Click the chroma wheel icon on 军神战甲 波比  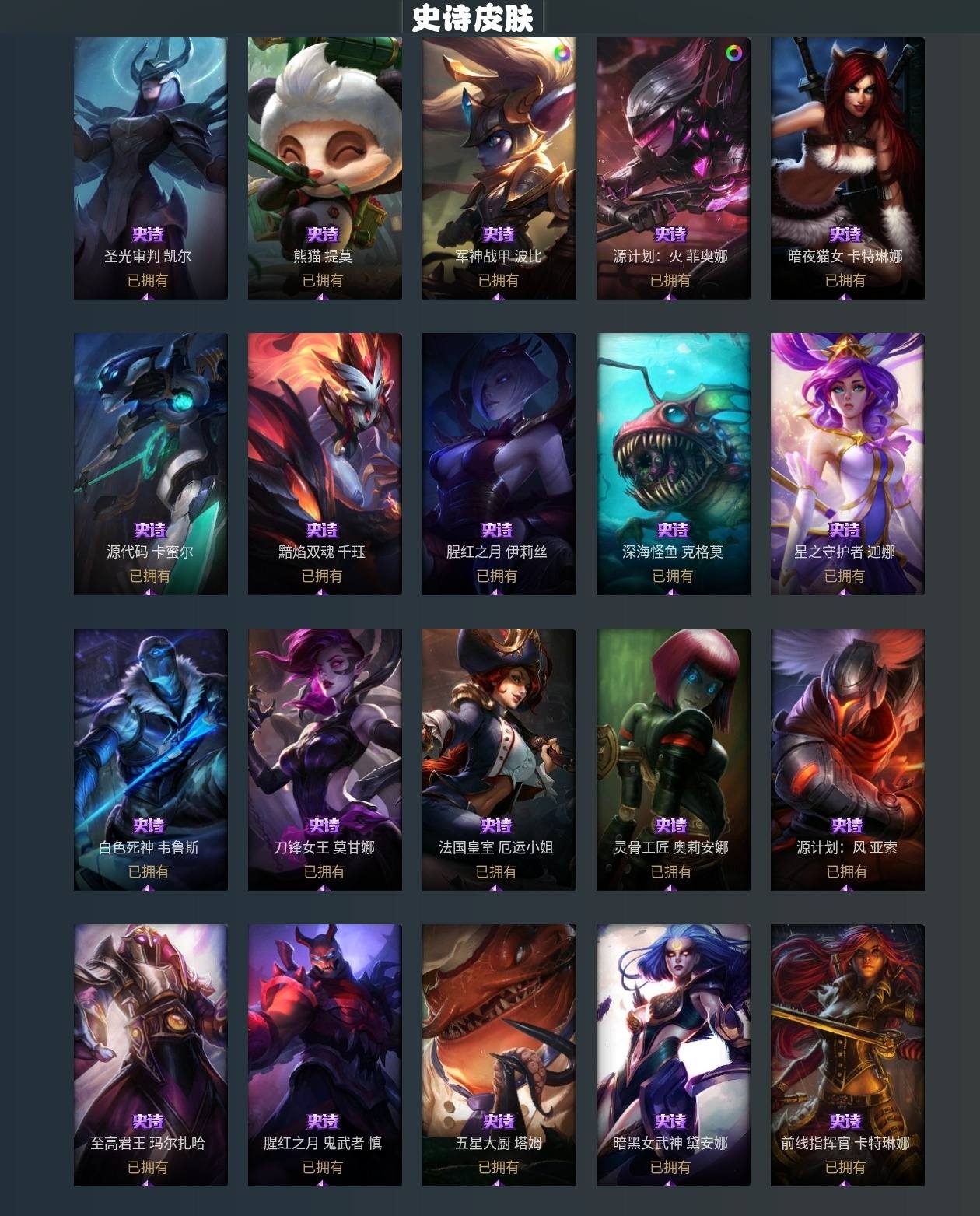[561, 53]
